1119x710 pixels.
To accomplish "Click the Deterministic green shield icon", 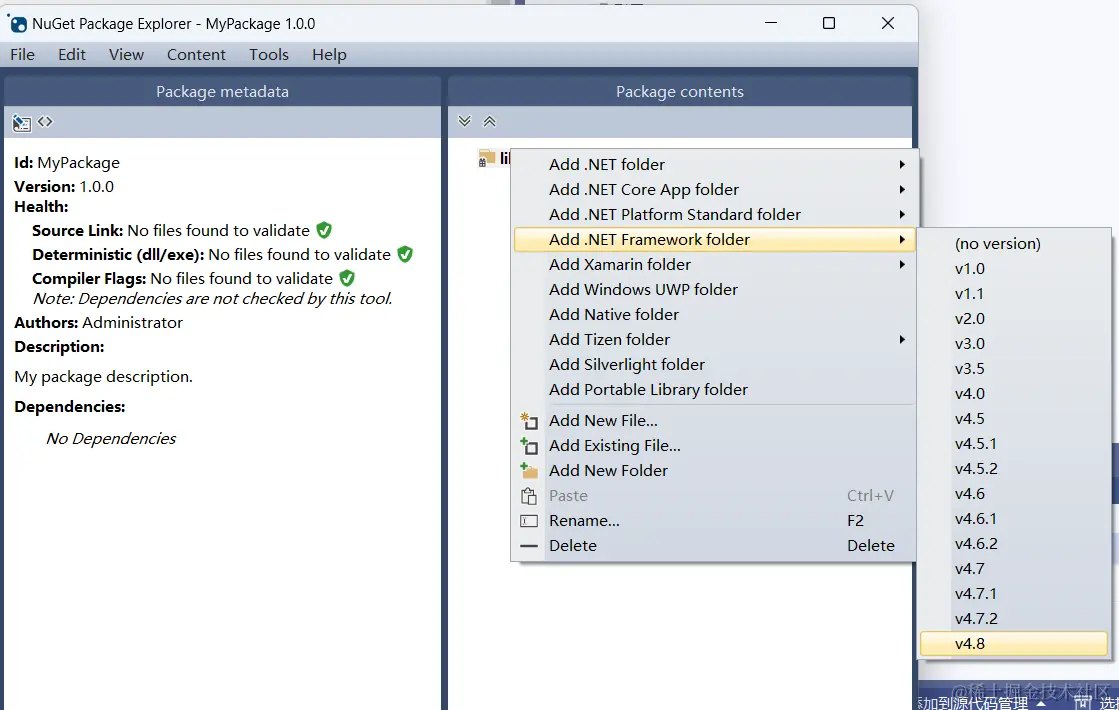I will [x=405, y=254].
